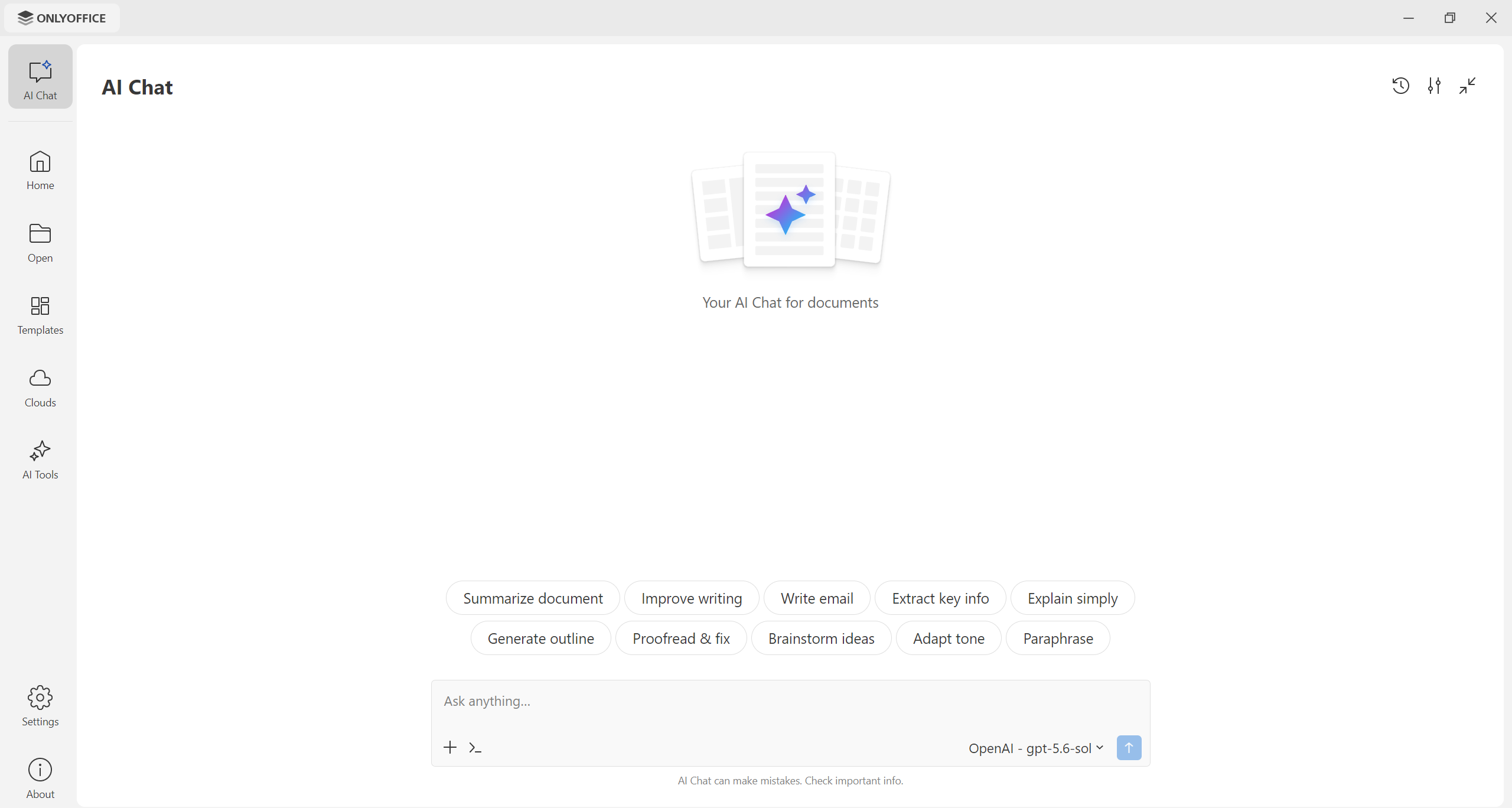Open the Clouds section
This screenshot has width=1512, height=808.
[40, 387]
